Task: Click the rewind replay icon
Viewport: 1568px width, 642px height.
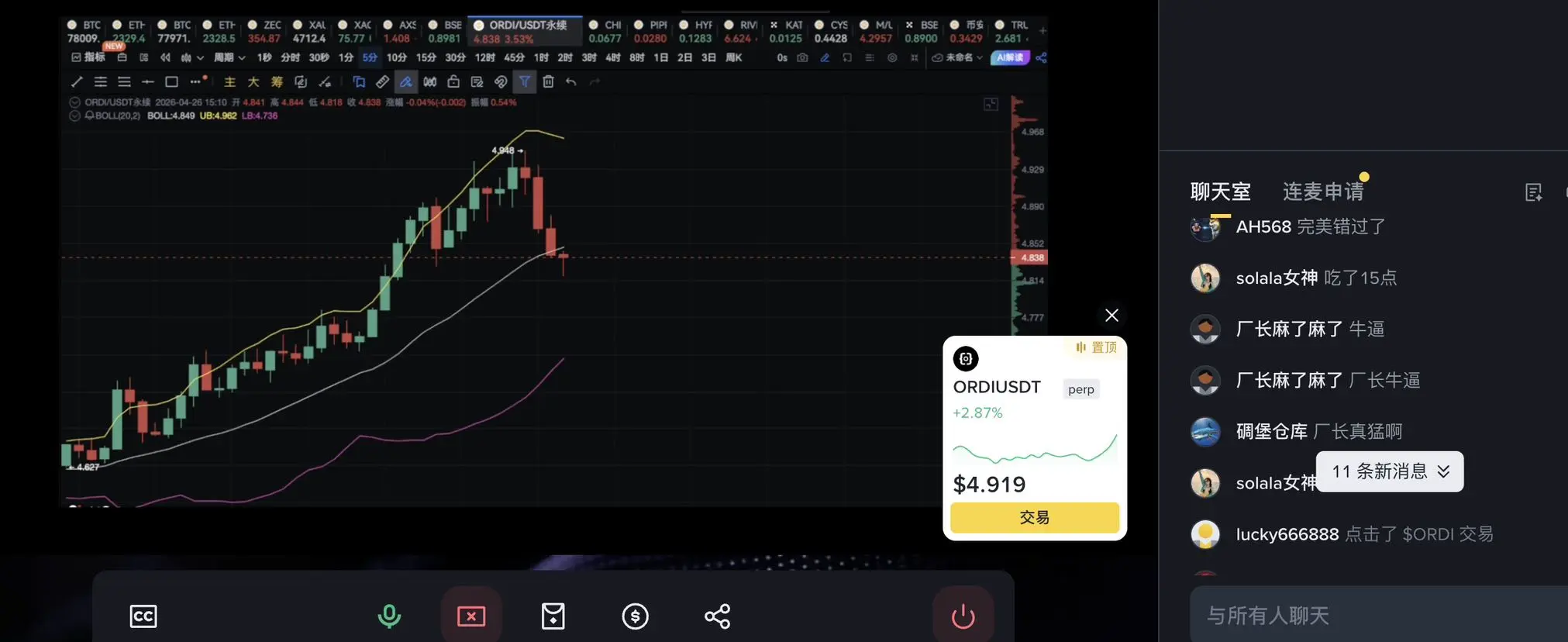Action: [x=165, y=57]
